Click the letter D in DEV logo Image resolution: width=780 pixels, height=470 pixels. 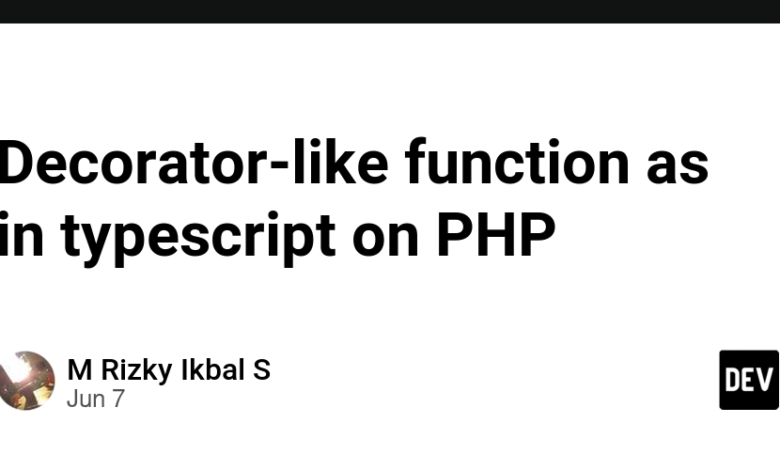click(733, 380)
